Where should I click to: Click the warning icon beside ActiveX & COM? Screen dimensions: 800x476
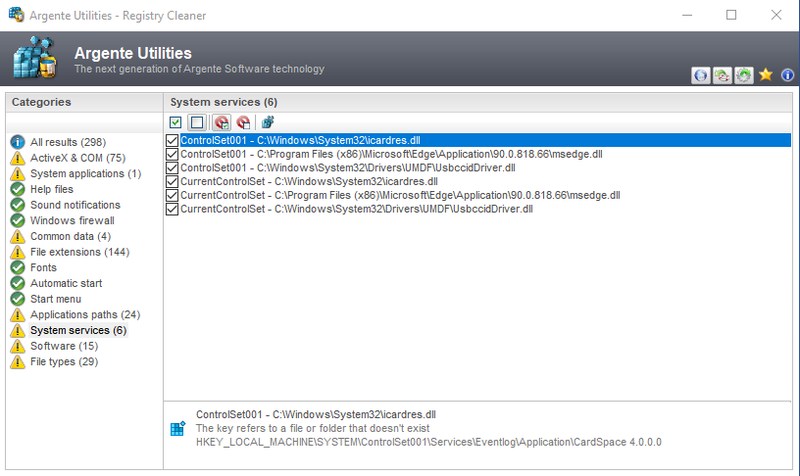click(x=17, y=158)
